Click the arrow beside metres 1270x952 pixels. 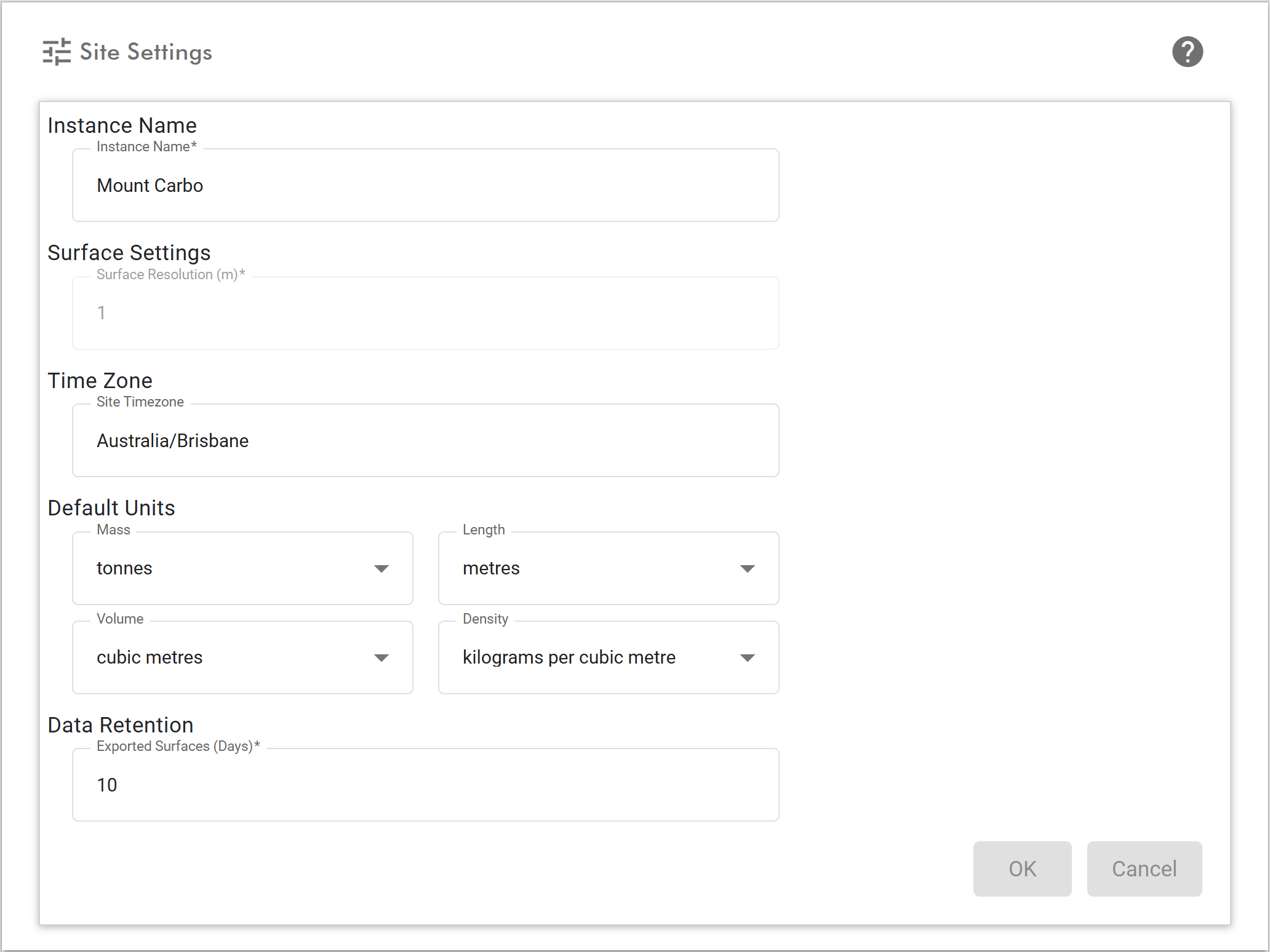pyautogui.click(x=747, y=569)
